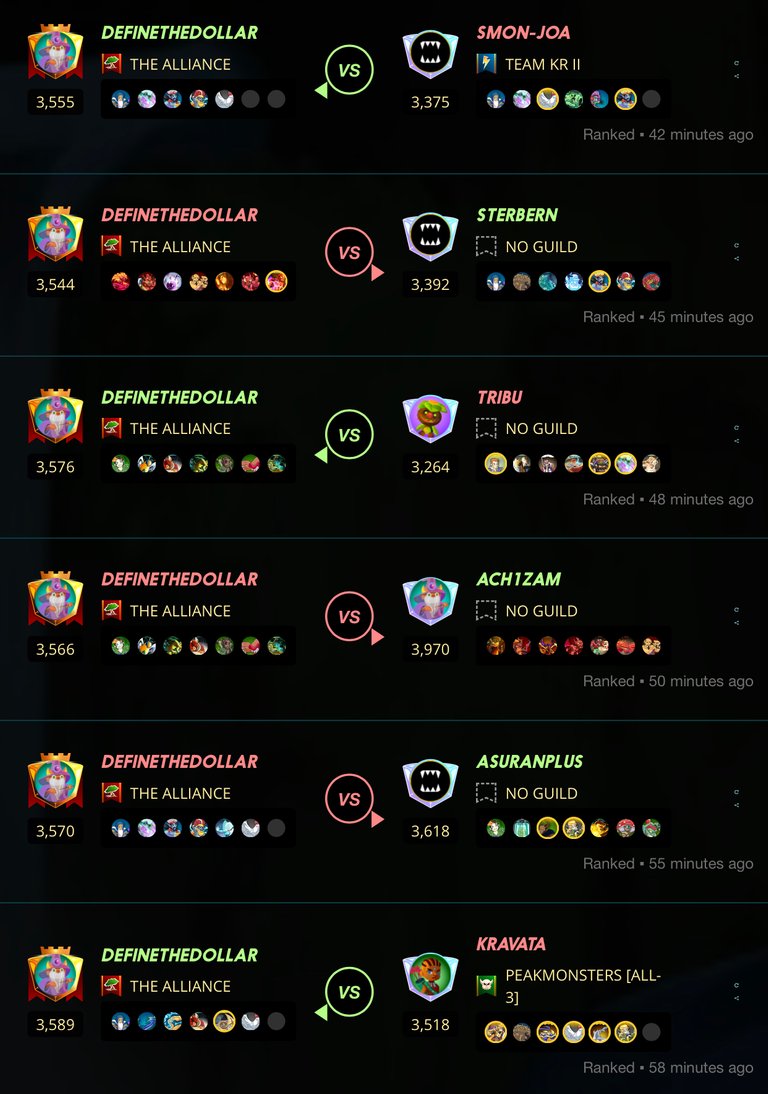Click the replay icon on SMON-JOA battle
Viewport: 768px width, 1094px height.
737,63
